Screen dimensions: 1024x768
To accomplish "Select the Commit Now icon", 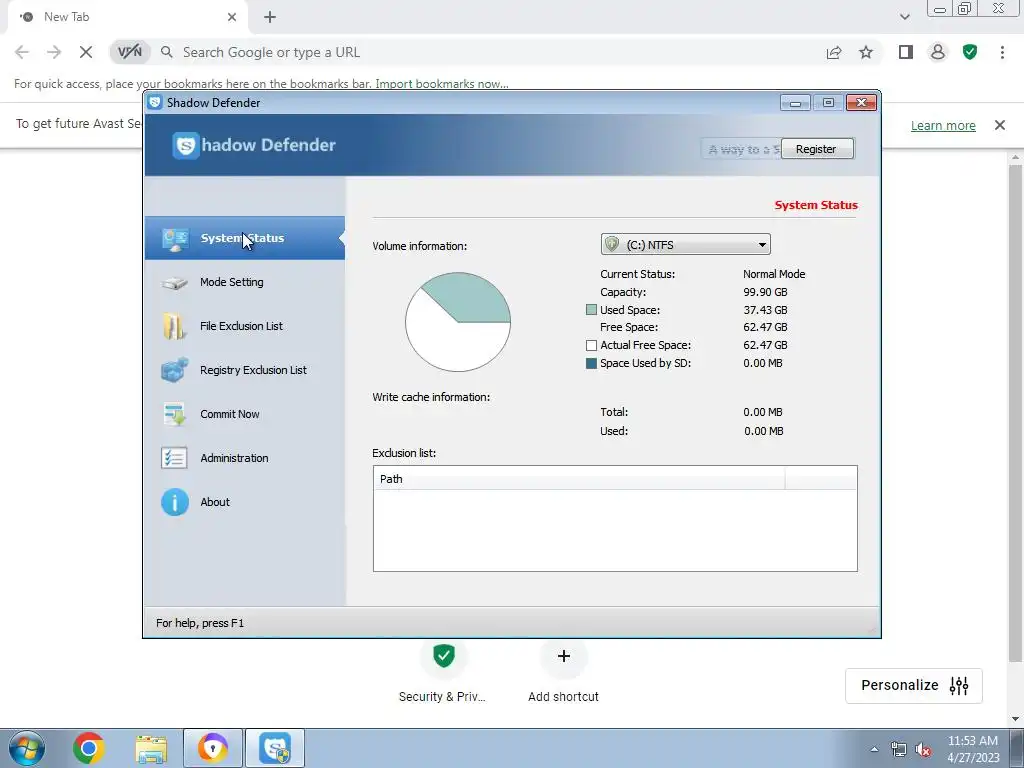I will (175, 414).
